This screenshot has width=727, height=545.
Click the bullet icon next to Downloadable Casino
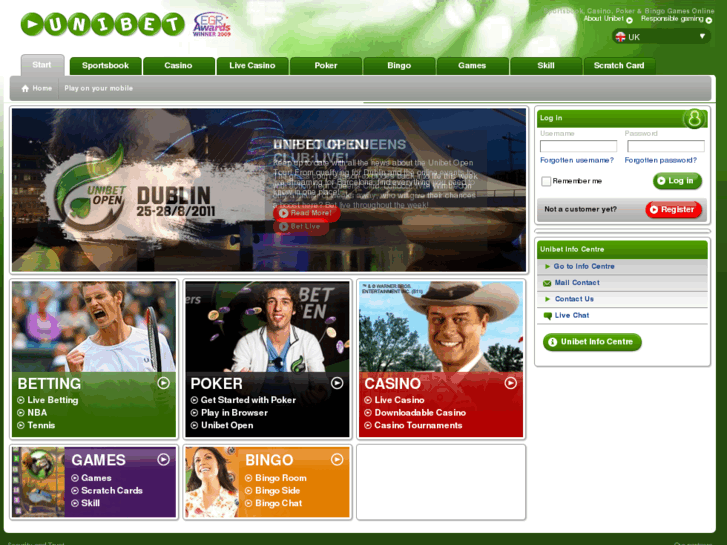368,413
